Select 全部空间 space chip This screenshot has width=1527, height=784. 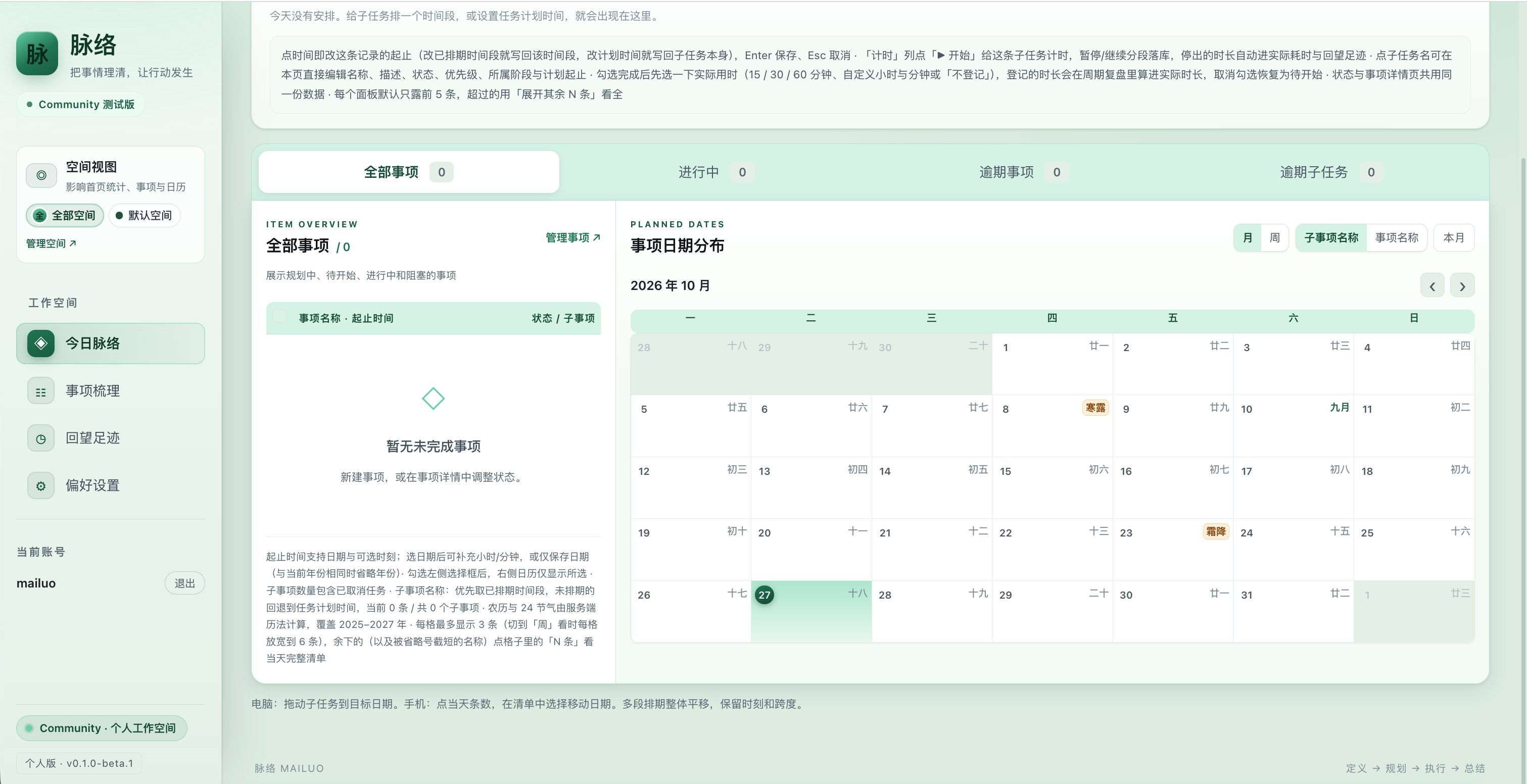coord(65,216)
